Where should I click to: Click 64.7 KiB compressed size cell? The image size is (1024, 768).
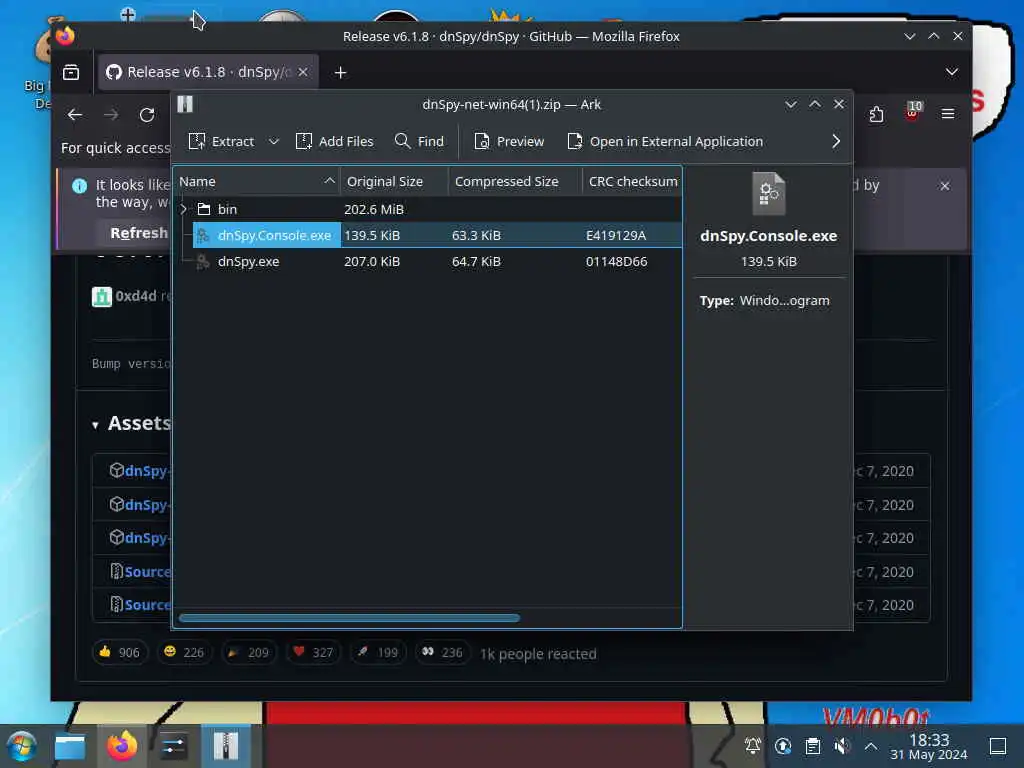[x=476, y=261]
